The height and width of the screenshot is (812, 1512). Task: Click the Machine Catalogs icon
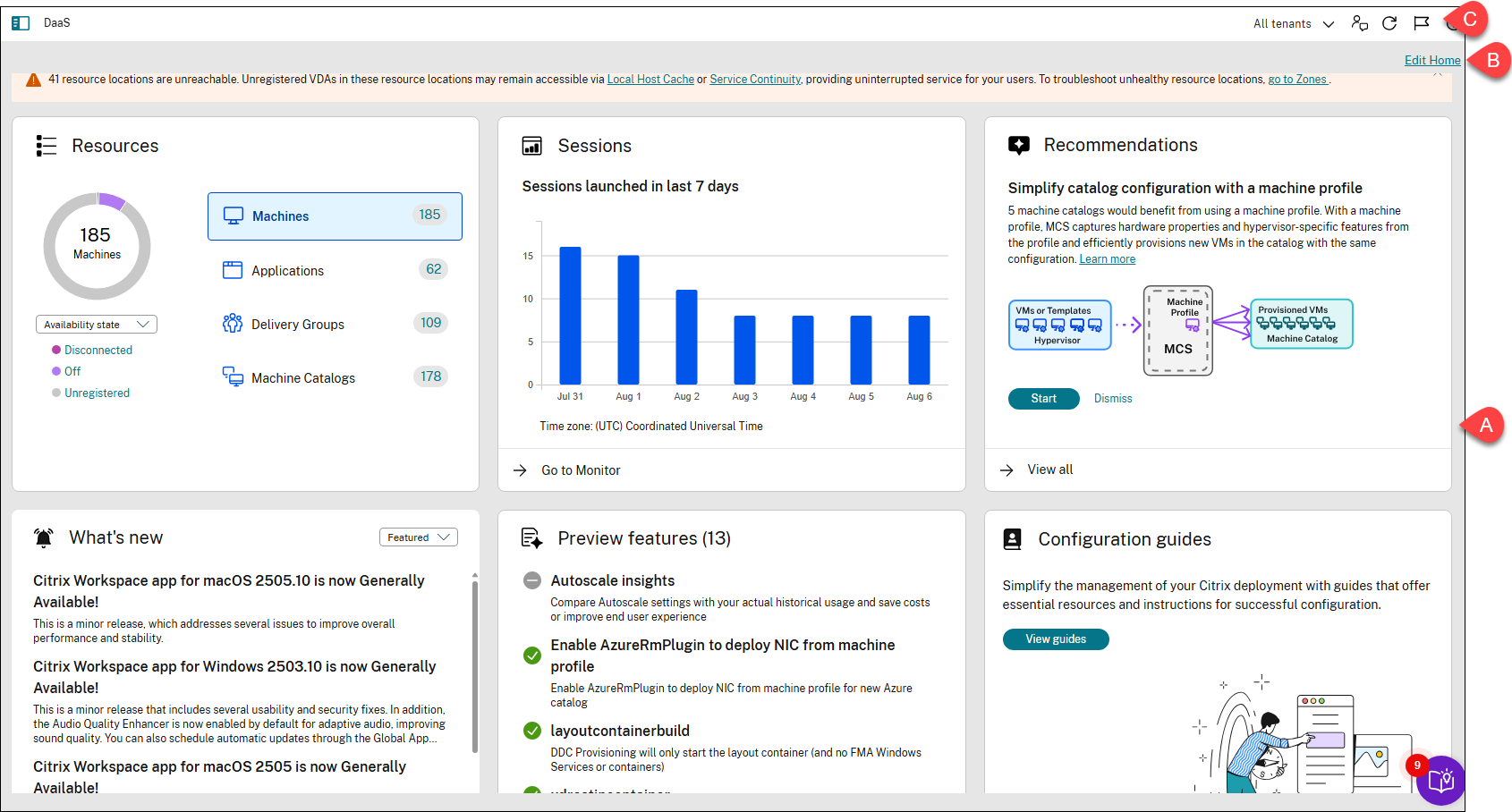pyautogui.click(x=233, y=377)
